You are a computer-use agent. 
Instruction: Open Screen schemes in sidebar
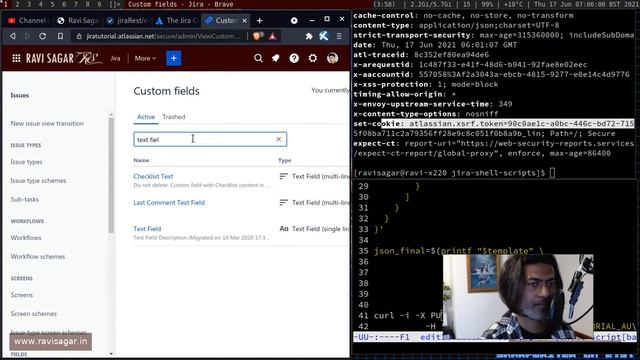pyautogui.click(x=33, y=313)
